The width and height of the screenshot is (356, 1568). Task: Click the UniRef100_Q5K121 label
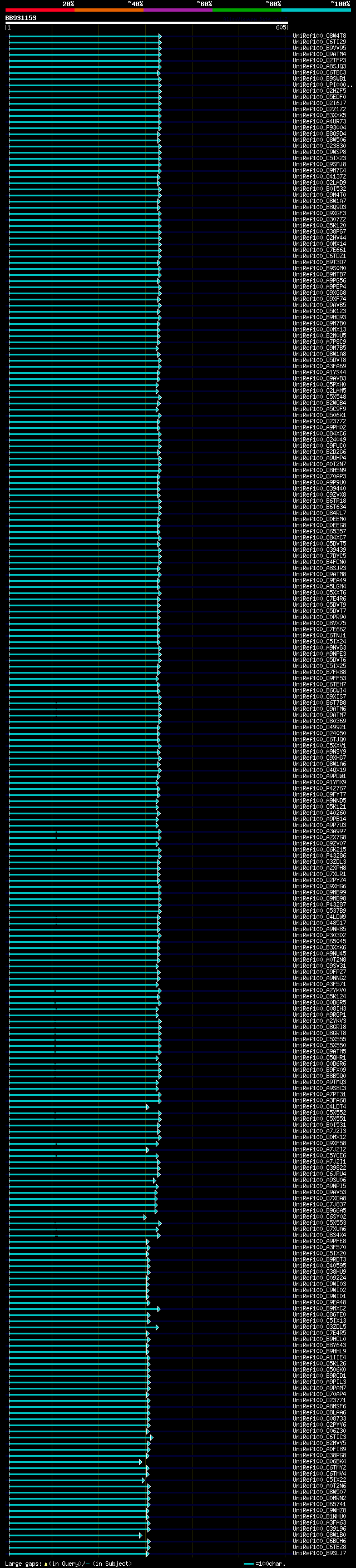click(319, 807)
